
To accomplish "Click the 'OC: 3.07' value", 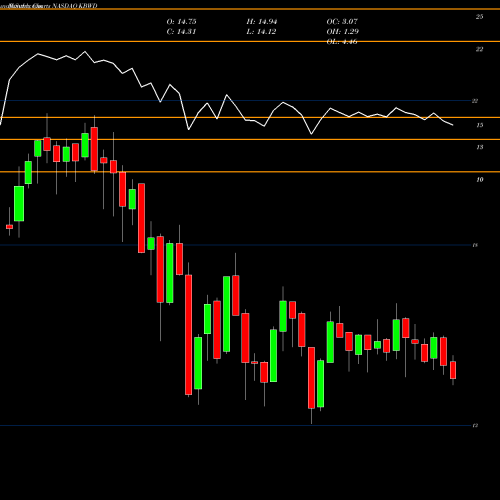I will (x=342, y=22).
